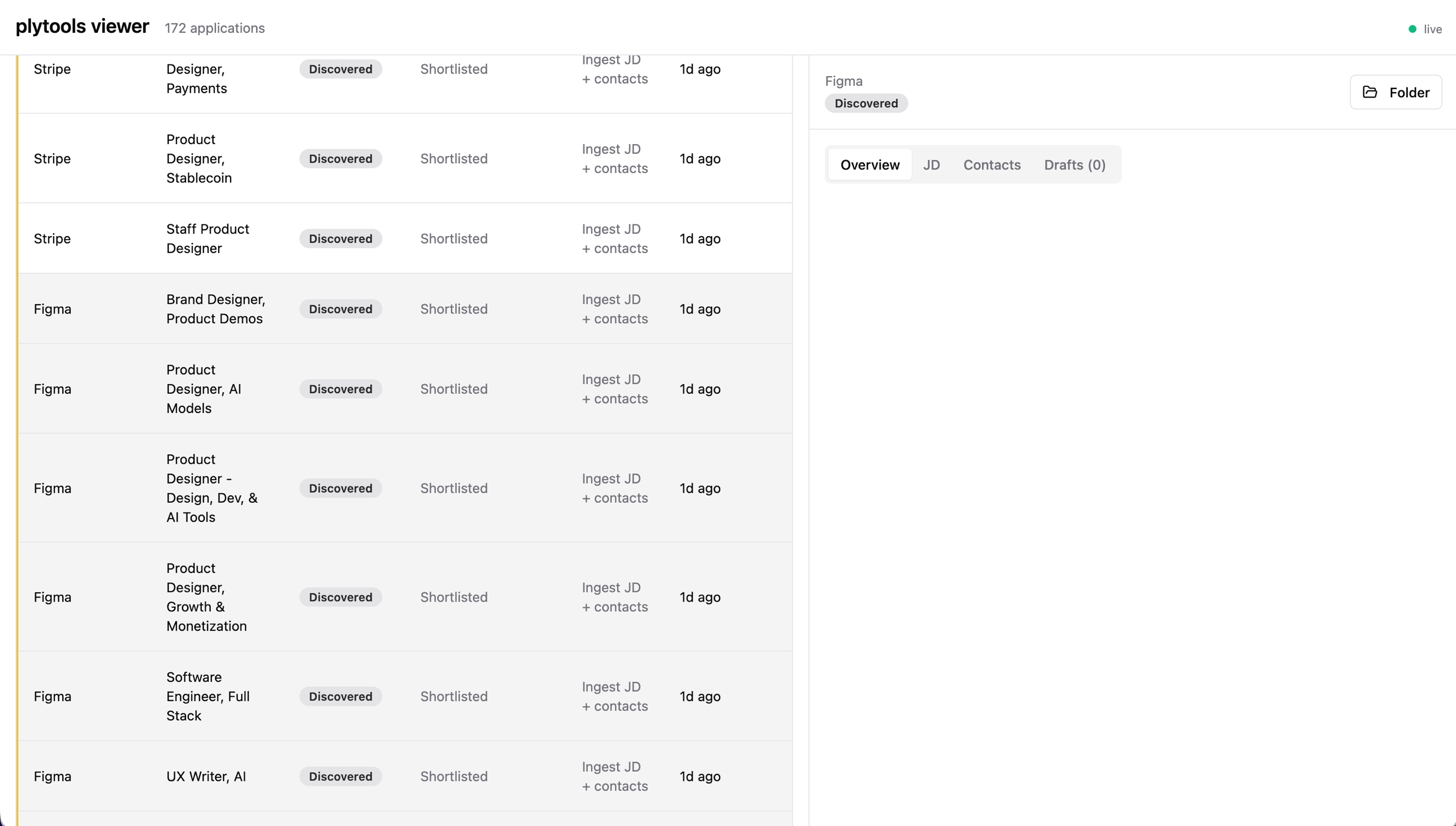The width and height of the screenshot is (1456, 826).
Task: Open Stripe Staff Product Designer row
Action: (x=207, y=238)
